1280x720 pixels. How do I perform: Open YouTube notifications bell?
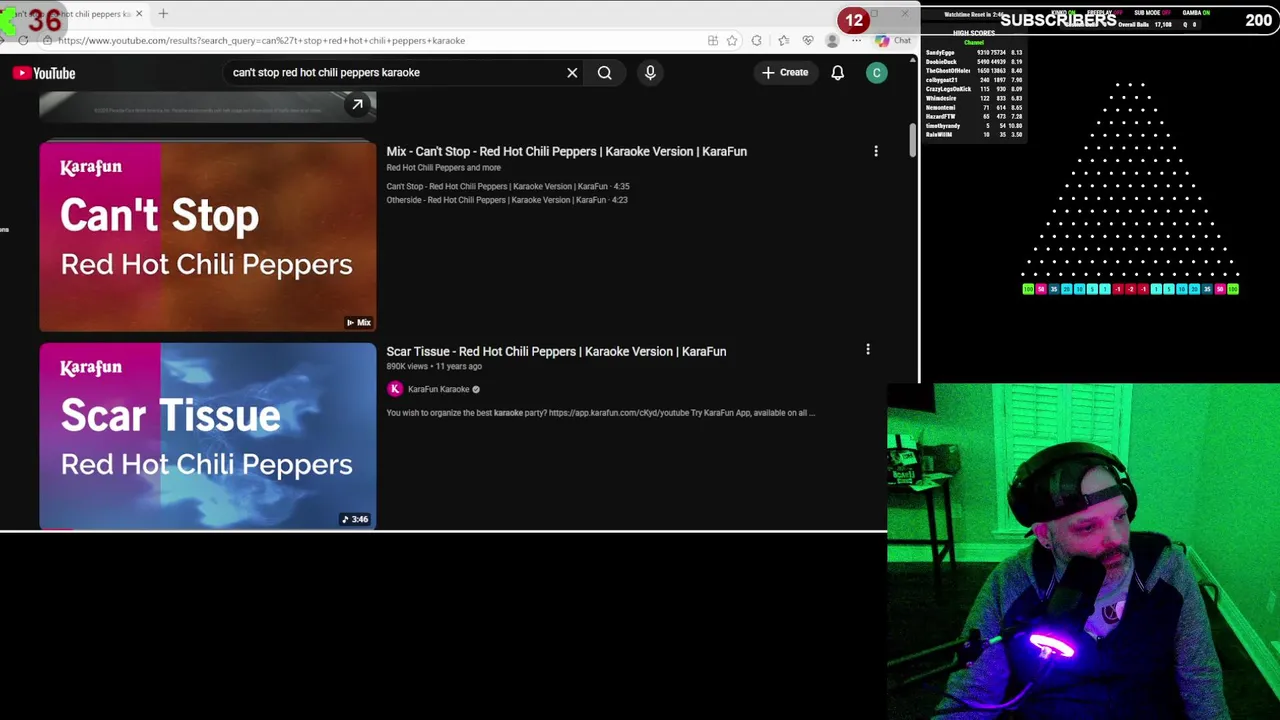point(838,73)
